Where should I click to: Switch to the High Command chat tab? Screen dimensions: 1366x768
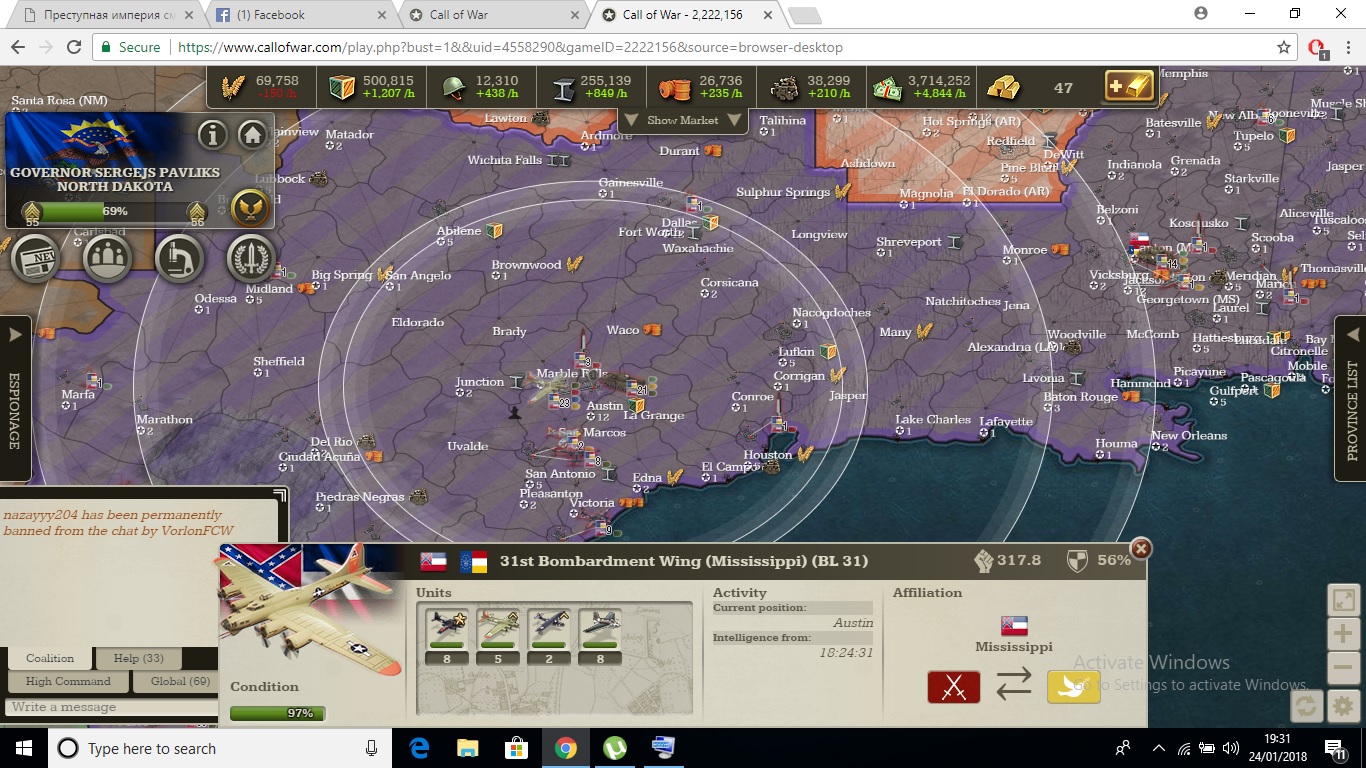[x=68, y=682]
